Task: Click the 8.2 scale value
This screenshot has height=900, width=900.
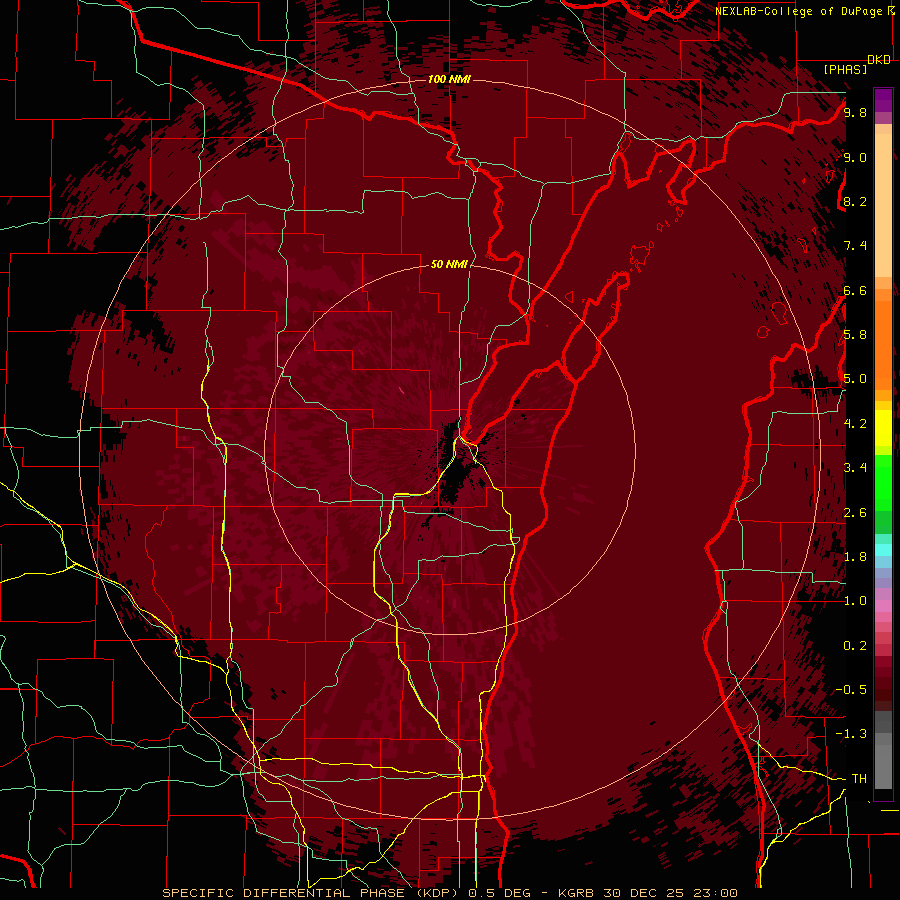Action: (x=855, y=201)
